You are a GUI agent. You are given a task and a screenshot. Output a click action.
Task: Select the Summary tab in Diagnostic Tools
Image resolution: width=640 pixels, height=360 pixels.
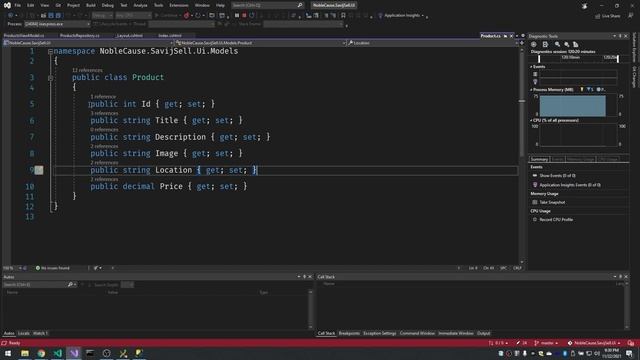(539, 159)
